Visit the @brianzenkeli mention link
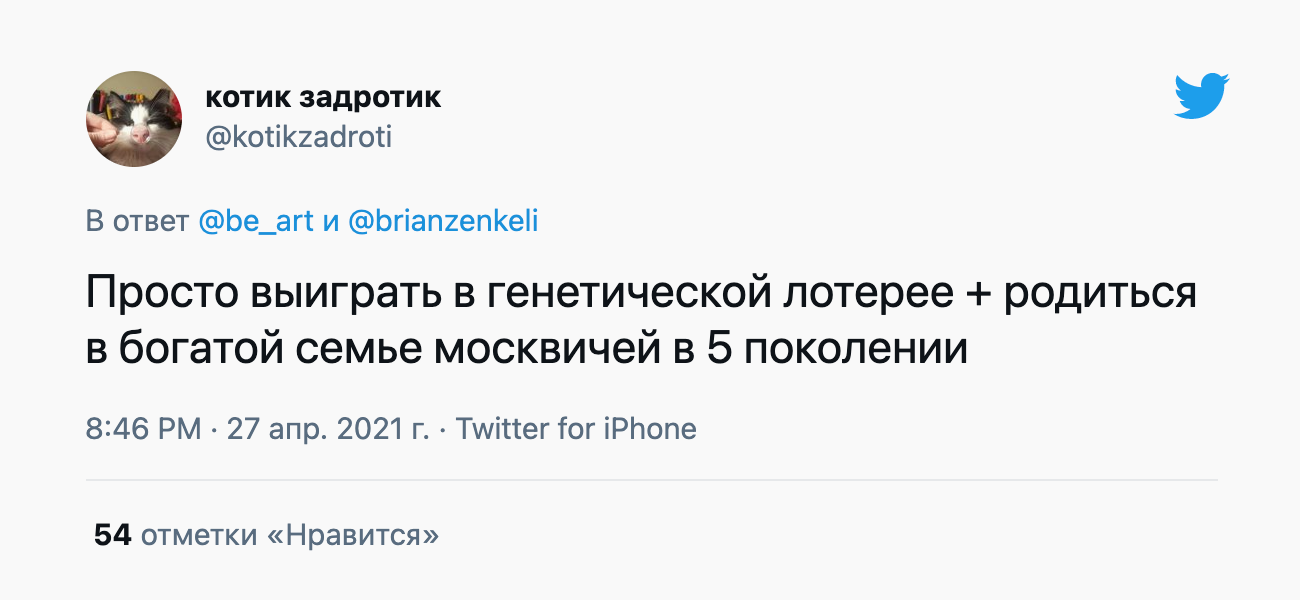The width and height of the screenshot is (1300, 600). [443, 221]
